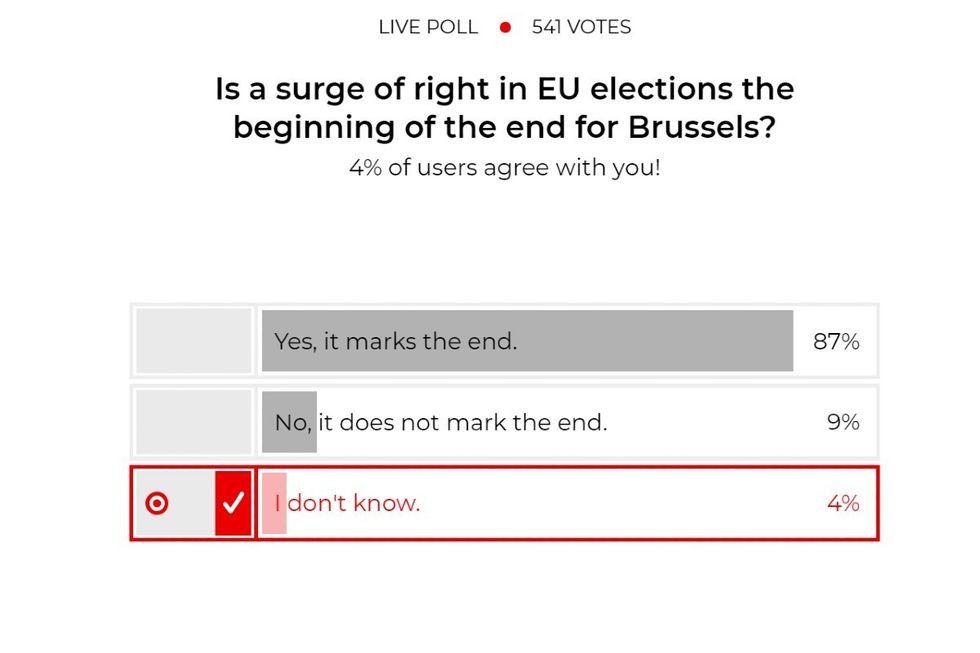
Task: Click the red-outlined I don't know row
Action: [503, 503]
